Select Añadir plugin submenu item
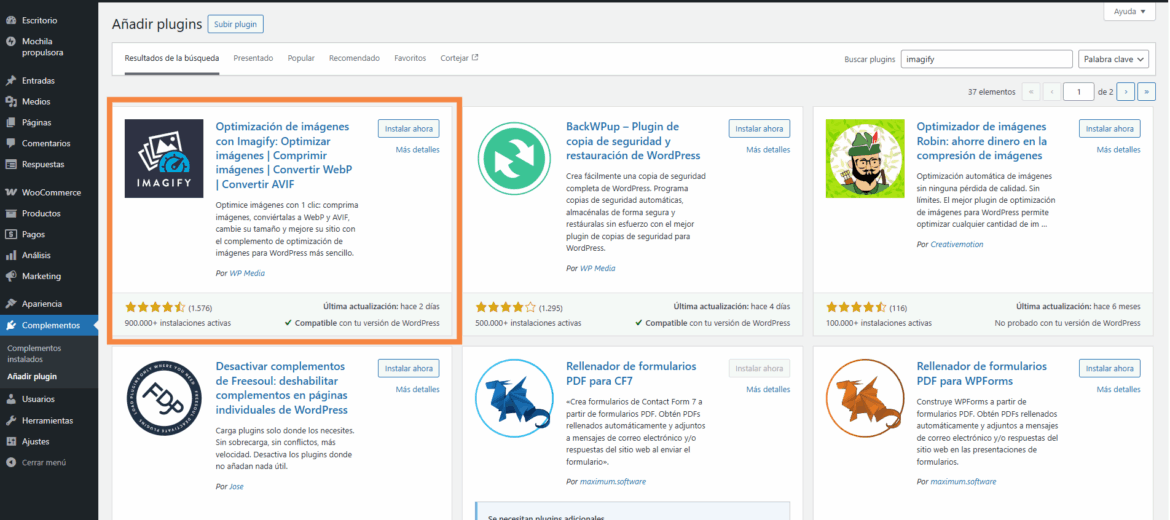 click(32, 377)
